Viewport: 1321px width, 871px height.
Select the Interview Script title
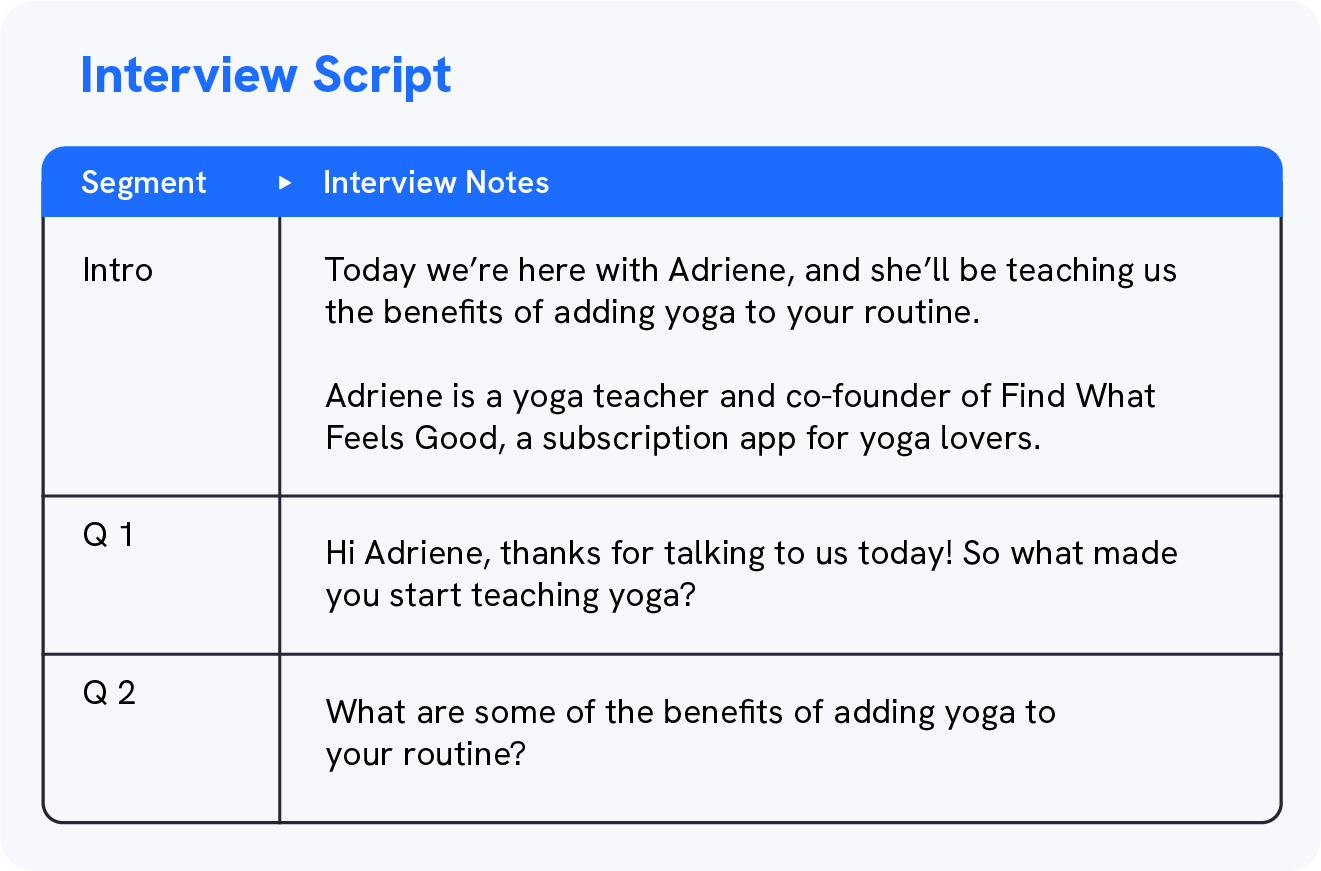pos(266,75)
